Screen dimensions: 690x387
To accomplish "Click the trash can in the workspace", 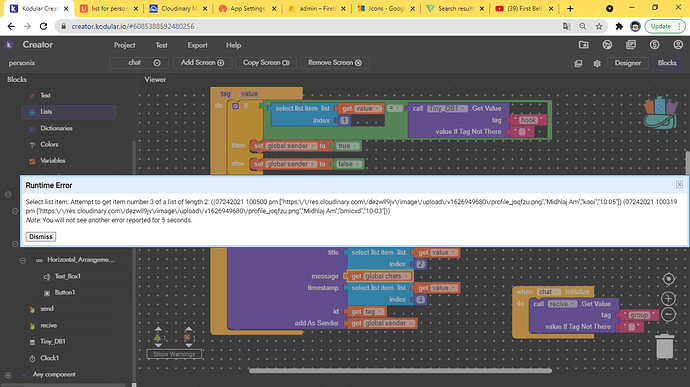I will [665, 346].
